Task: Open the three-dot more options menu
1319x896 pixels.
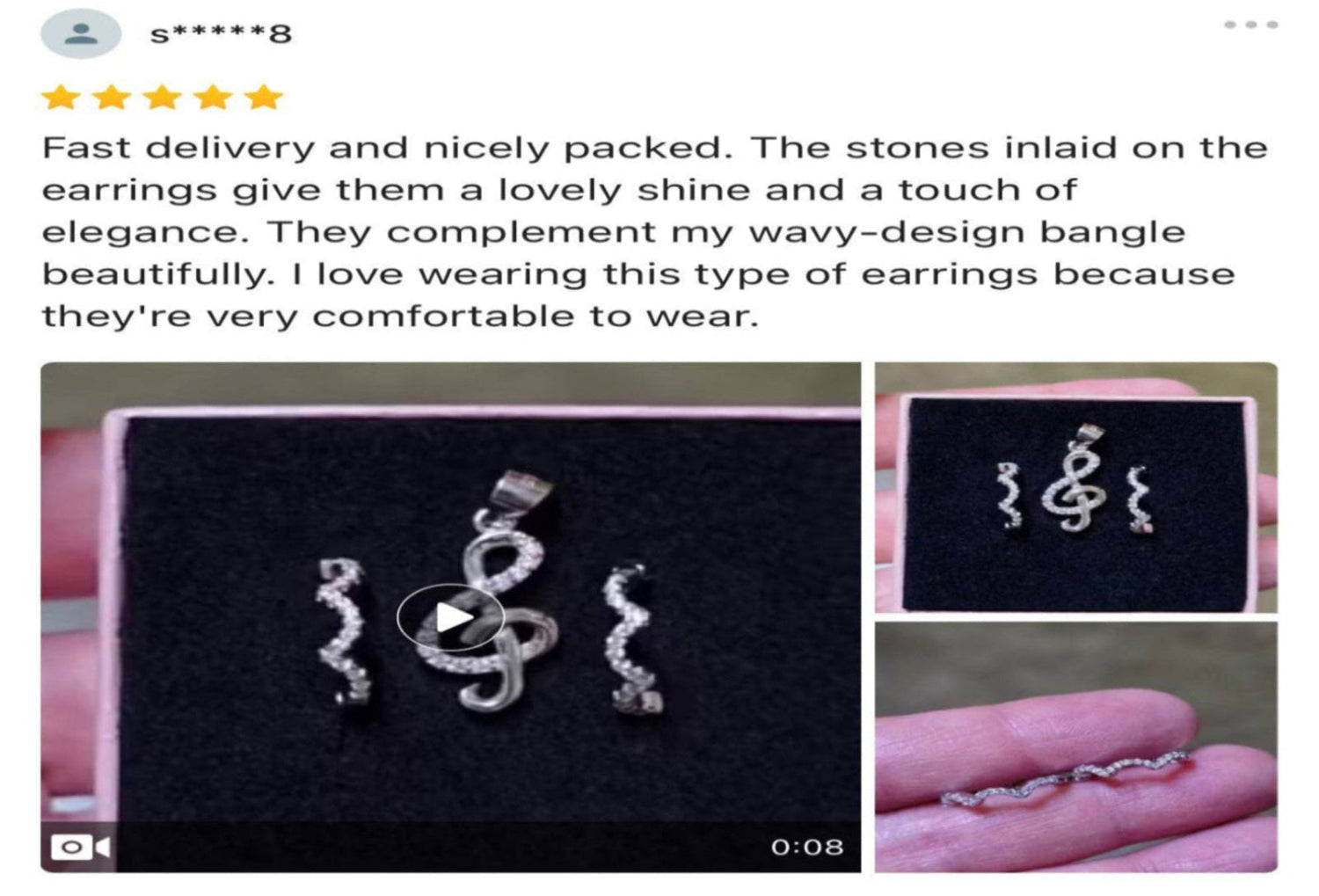Action: (1250, 25)
